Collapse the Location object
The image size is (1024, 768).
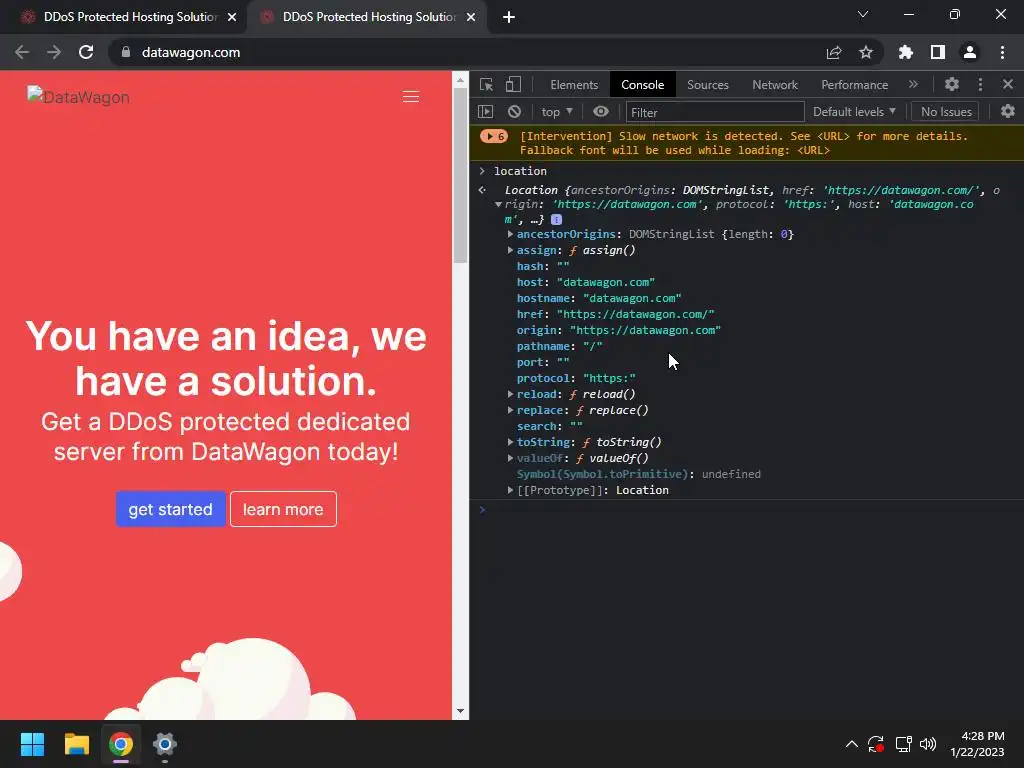(498, 204)
